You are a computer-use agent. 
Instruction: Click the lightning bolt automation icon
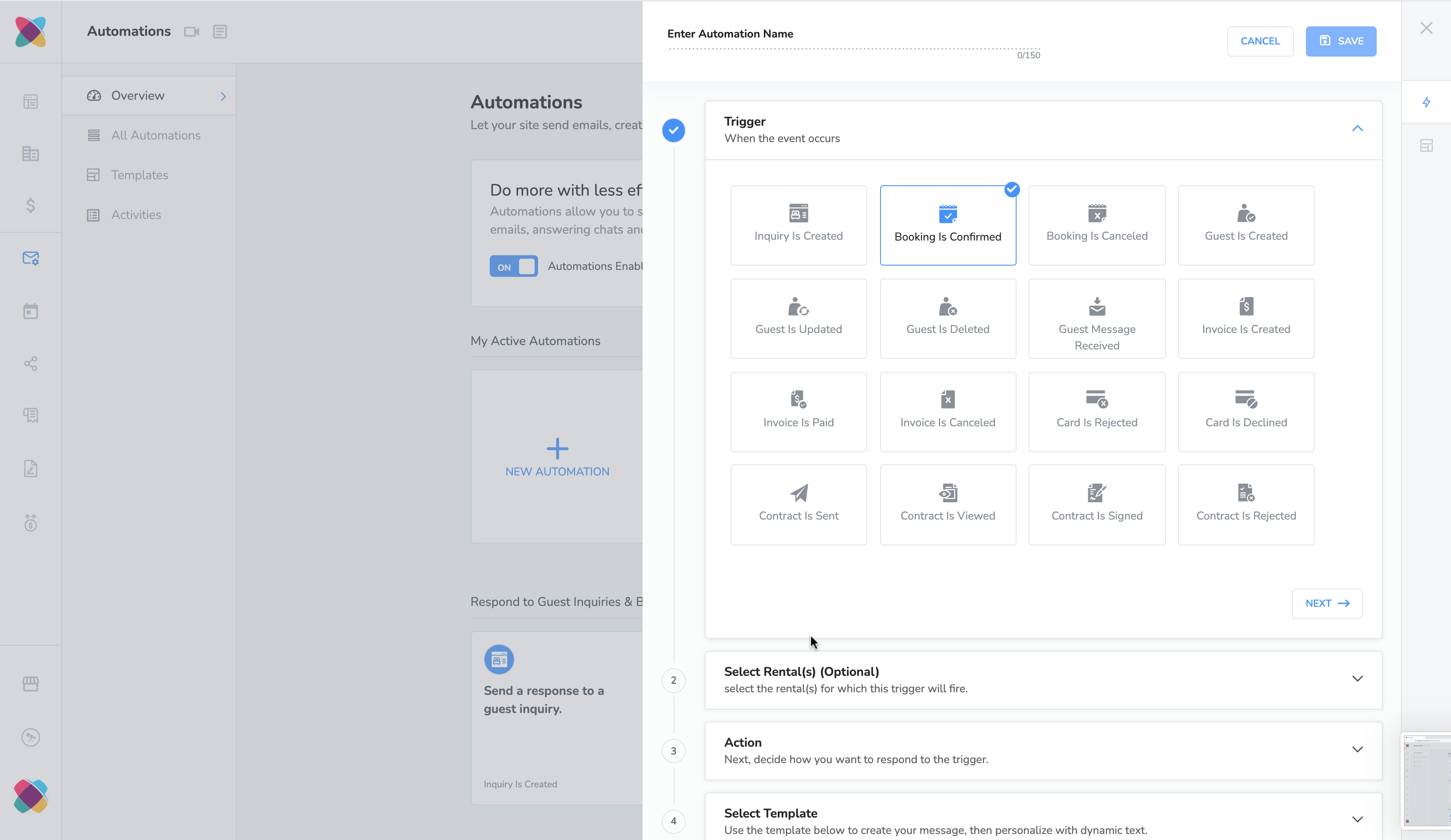click(1426, 102)
